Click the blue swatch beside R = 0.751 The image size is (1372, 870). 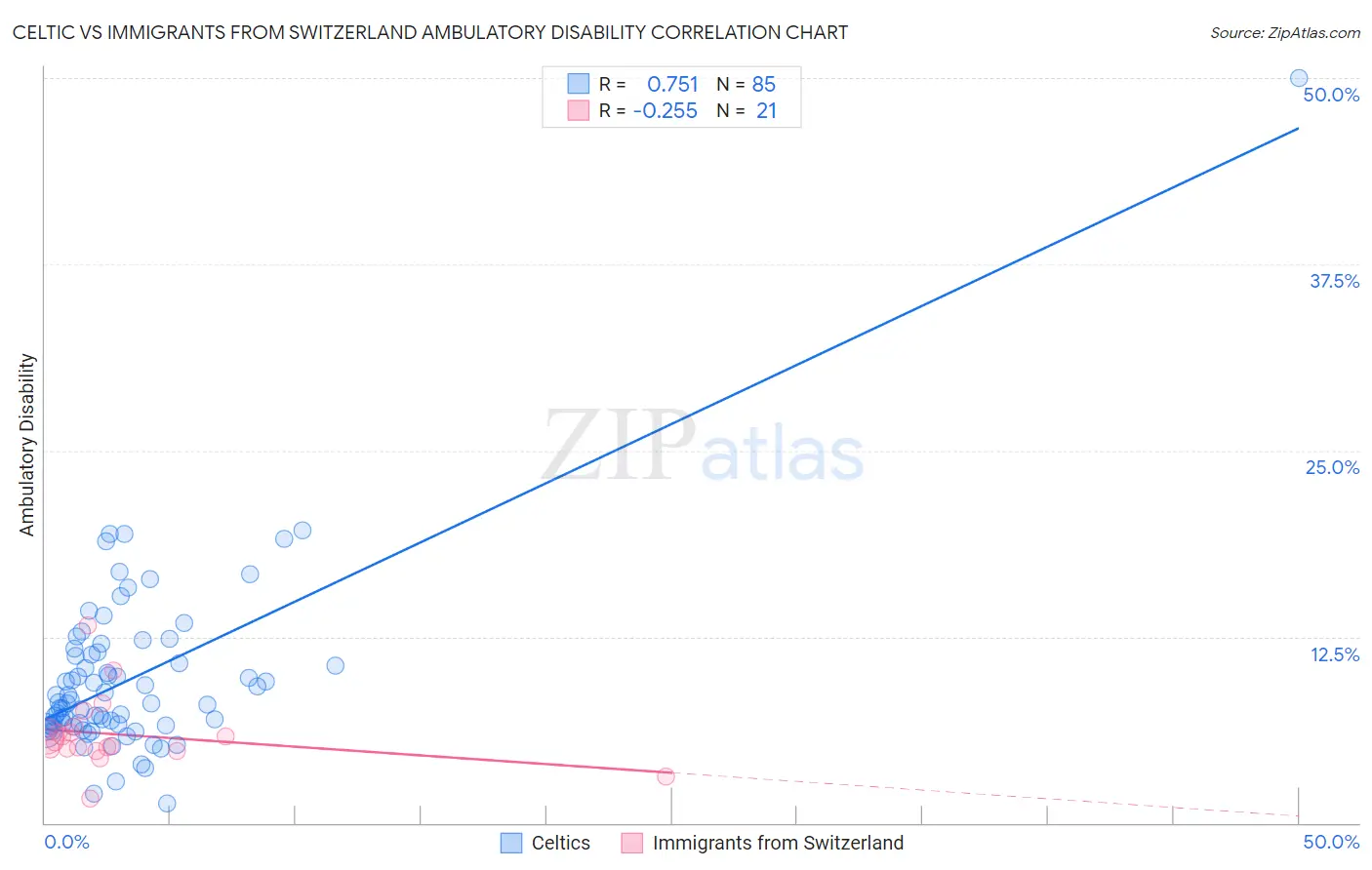tap(579, 84)
